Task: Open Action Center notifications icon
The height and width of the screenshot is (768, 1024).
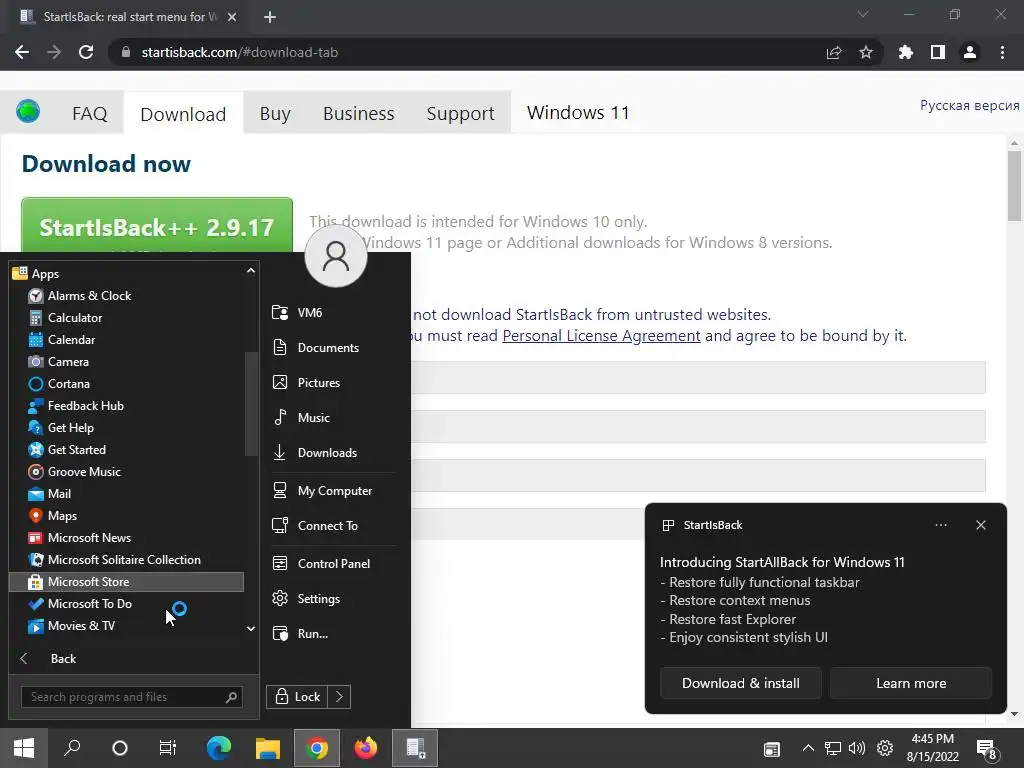Action: click(986, 749)
